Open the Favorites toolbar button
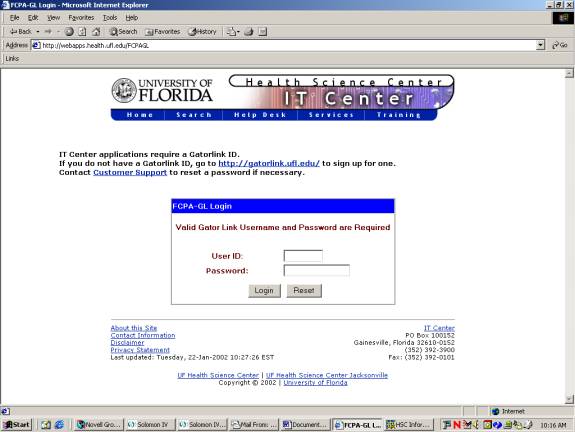This screenshot has width=575, height=432. tap(162, 32)
